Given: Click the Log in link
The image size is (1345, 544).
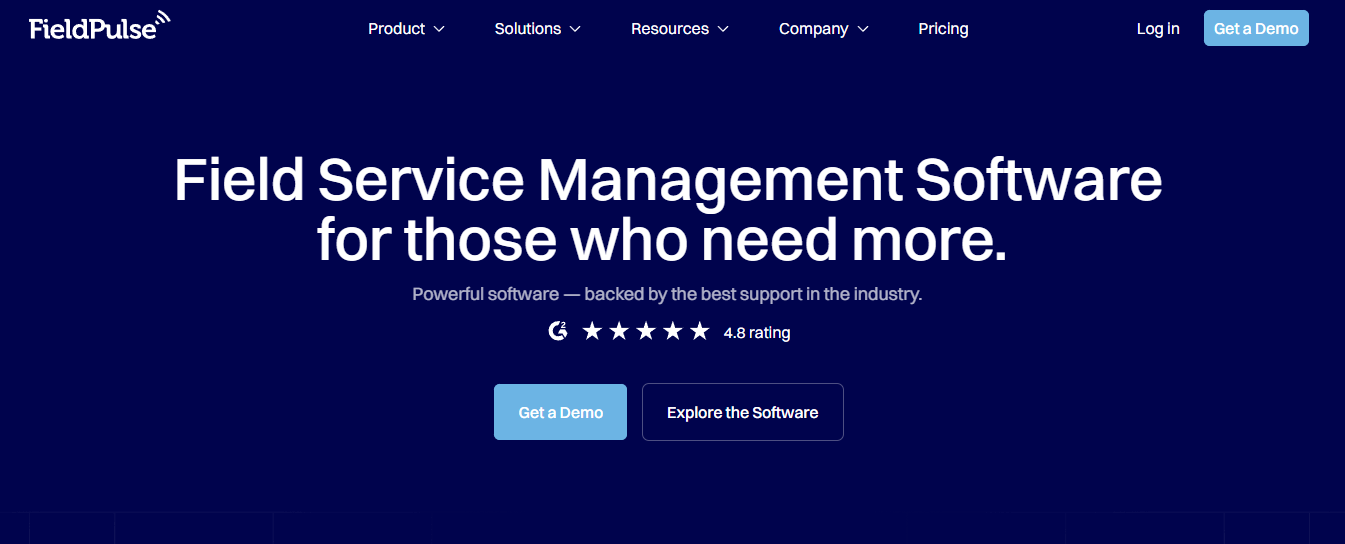Looking at the screenshot, I should [x=1158, y=29].
